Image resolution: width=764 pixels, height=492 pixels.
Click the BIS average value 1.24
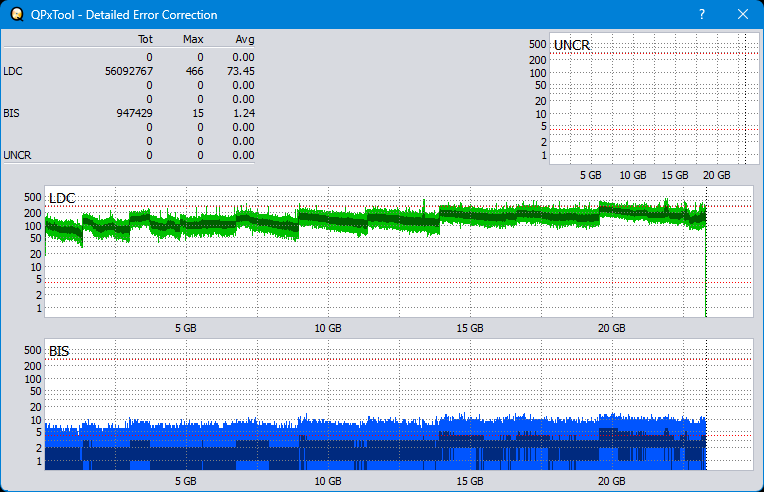tap(243, 113)
